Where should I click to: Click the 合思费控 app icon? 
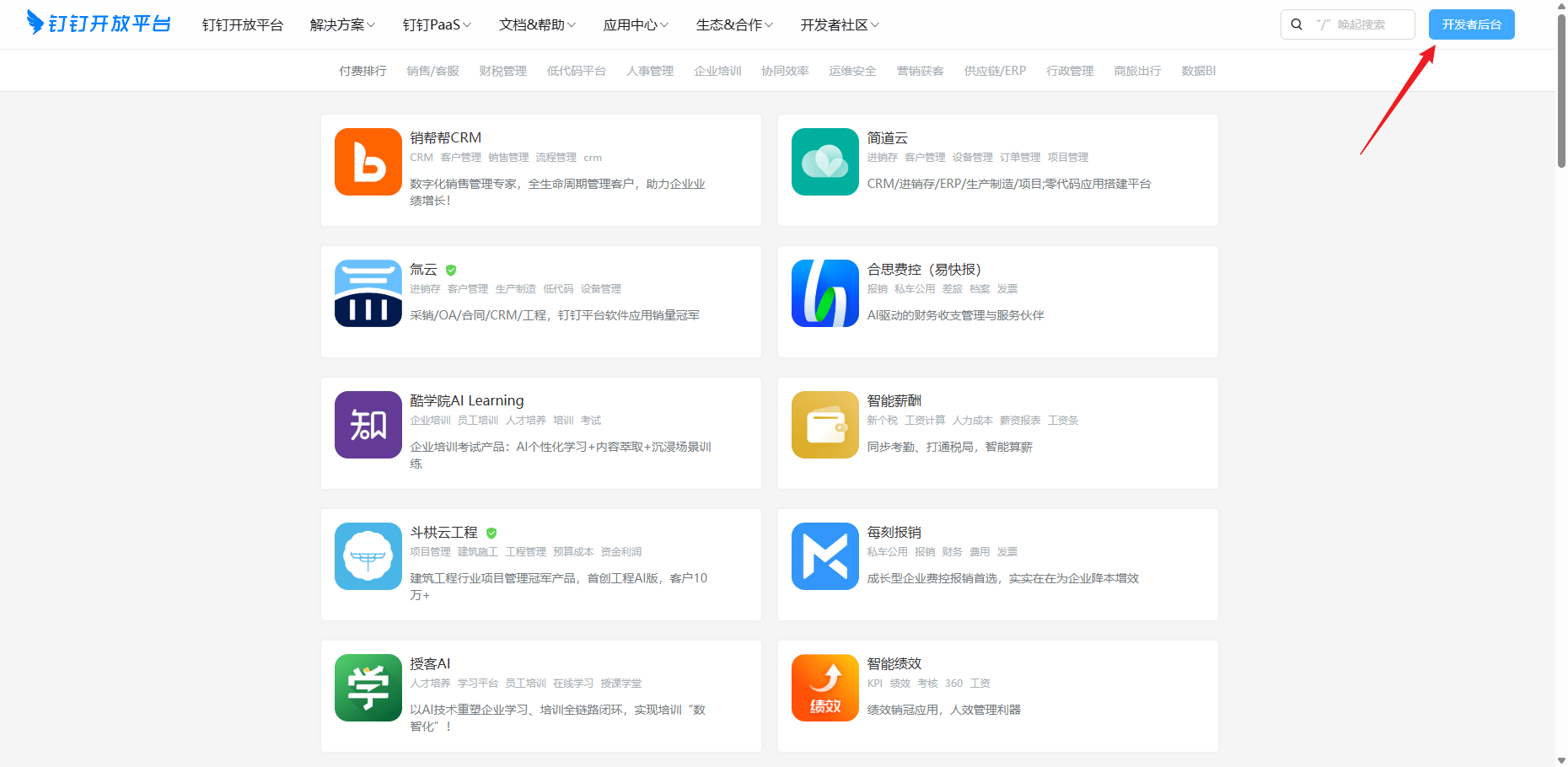[825, 293]
